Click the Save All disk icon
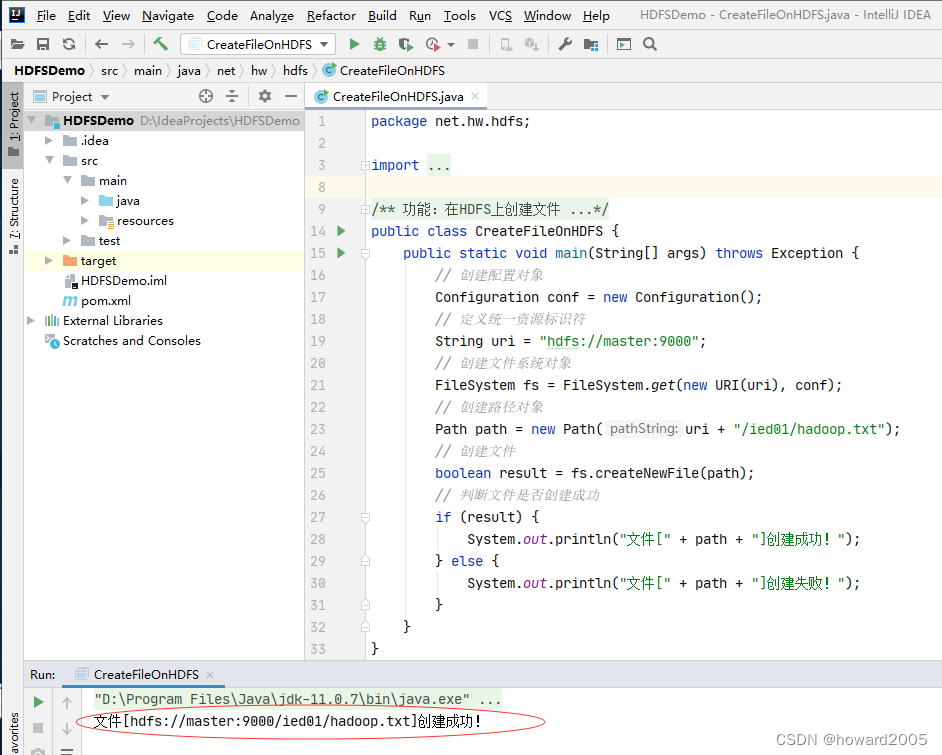 [x=43, y=44]
